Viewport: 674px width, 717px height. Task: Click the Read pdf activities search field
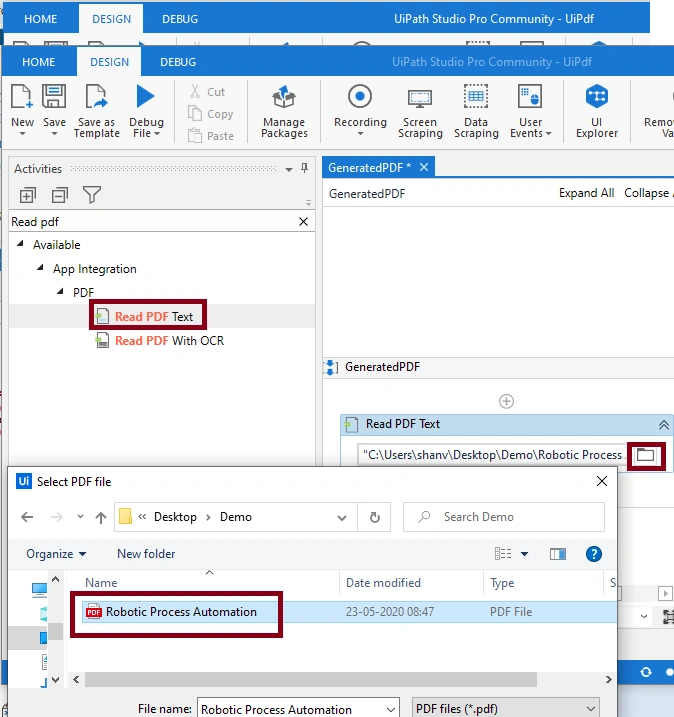(153, 222)
